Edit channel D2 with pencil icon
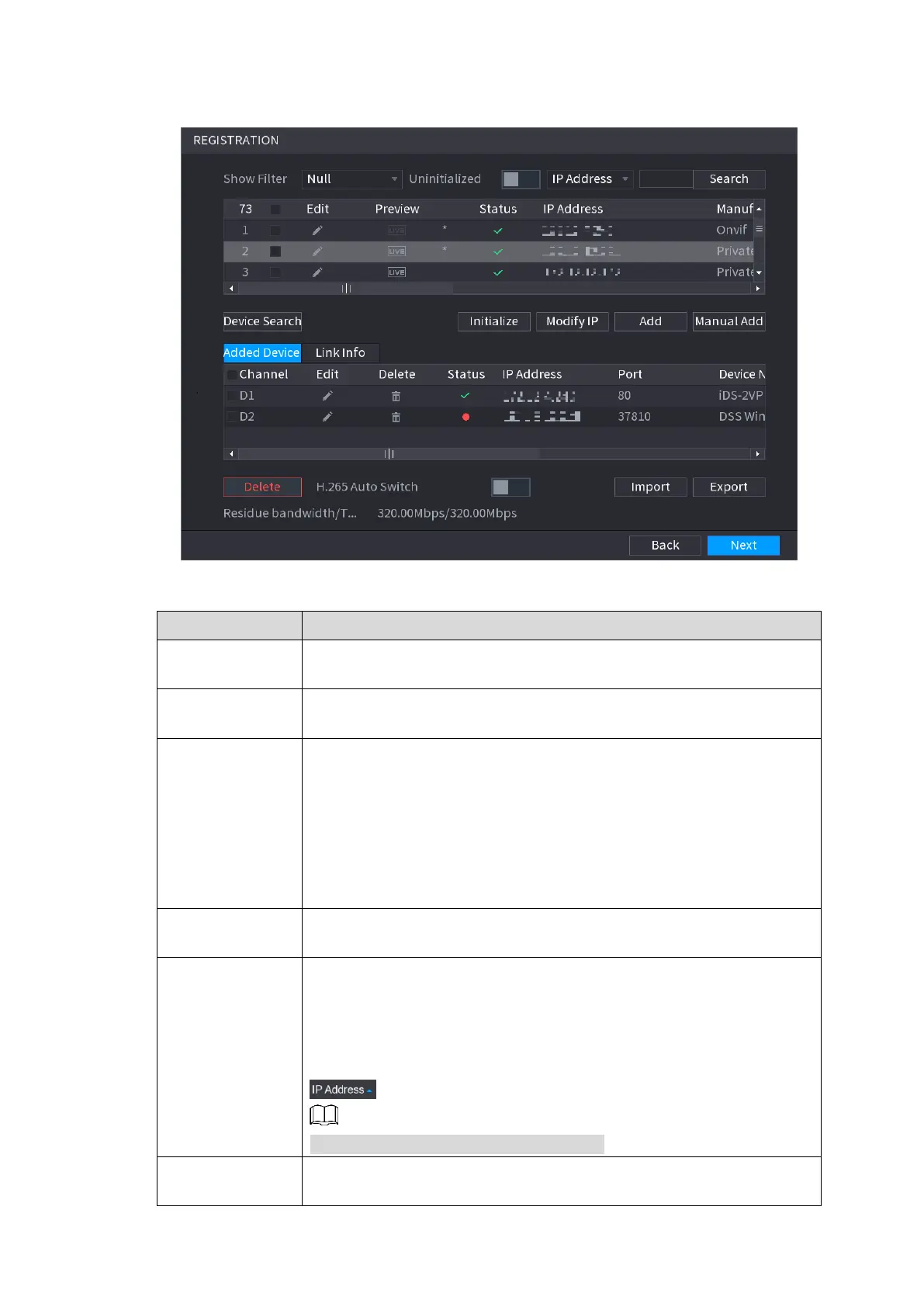The height and width of the screenshot is (1307, 924). coord(327,417)
